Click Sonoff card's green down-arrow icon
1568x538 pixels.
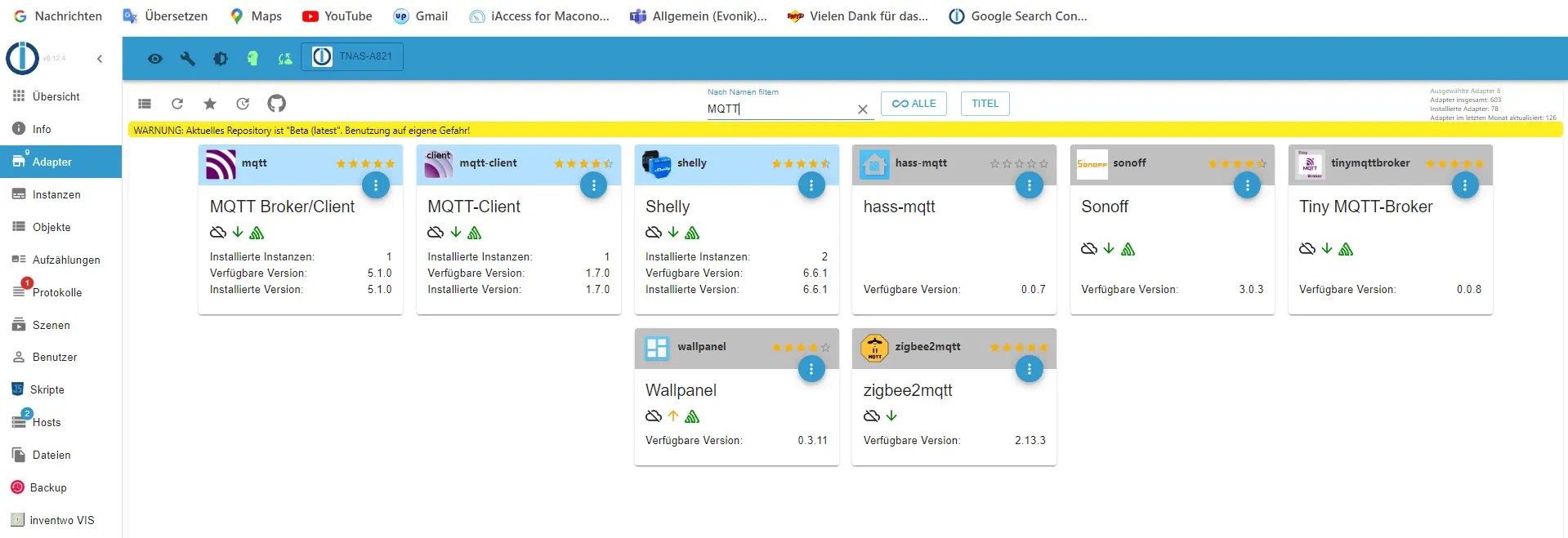(1109, 248)
